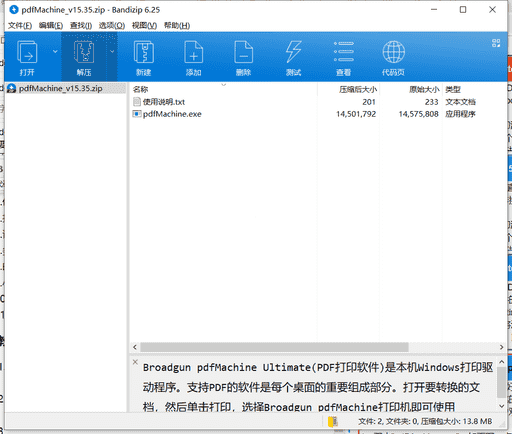Click compressed size value 14,501,792
The height and width of the screenshot is (434, 512).
(x=356, y=114)
